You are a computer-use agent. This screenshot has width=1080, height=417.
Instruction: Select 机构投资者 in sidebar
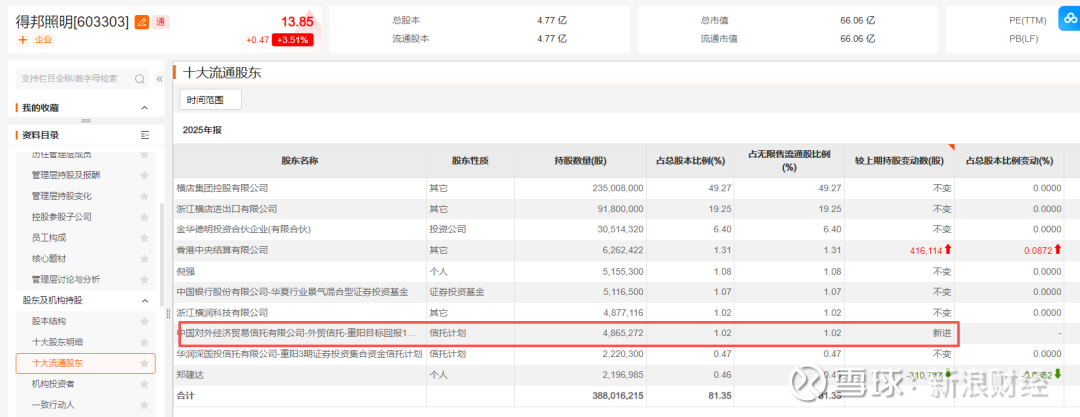[53, 384]
